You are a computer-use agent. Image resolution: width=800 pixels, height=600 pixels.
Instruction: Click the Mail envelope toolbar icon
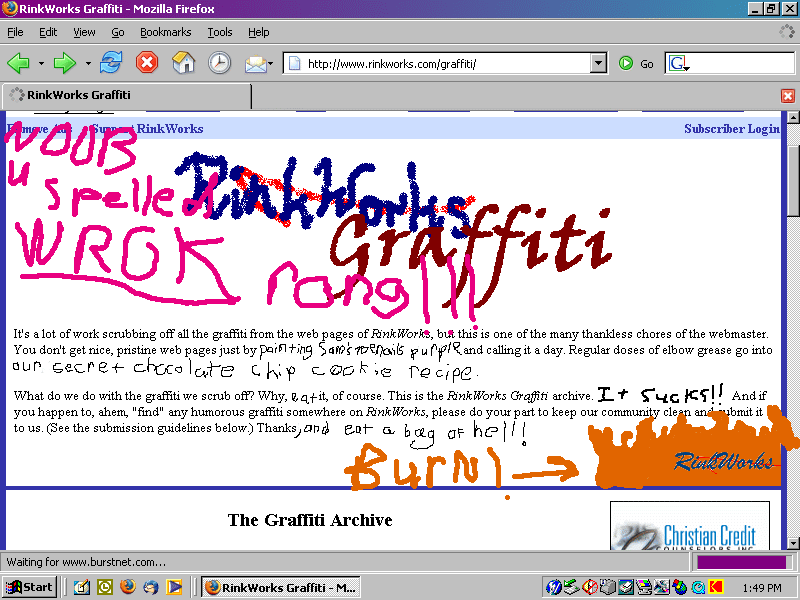click(x=255, y=64)
